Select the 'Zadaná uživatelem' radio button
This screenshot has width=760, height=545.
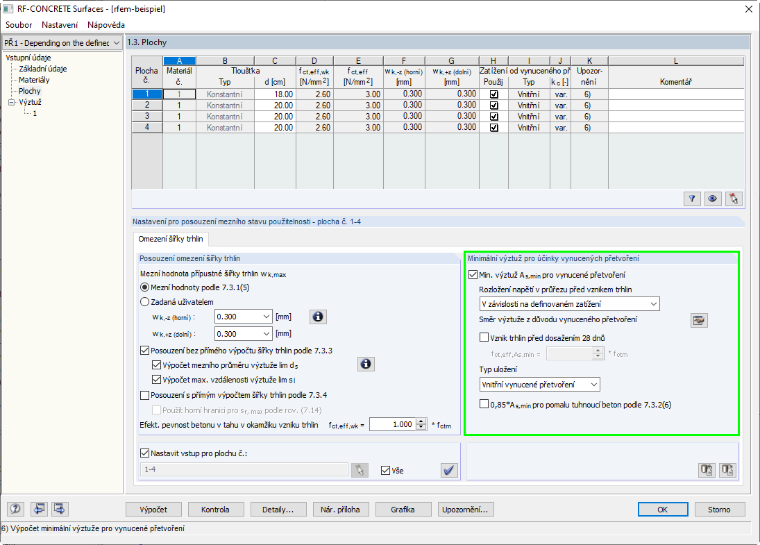(x=144, y=302)
